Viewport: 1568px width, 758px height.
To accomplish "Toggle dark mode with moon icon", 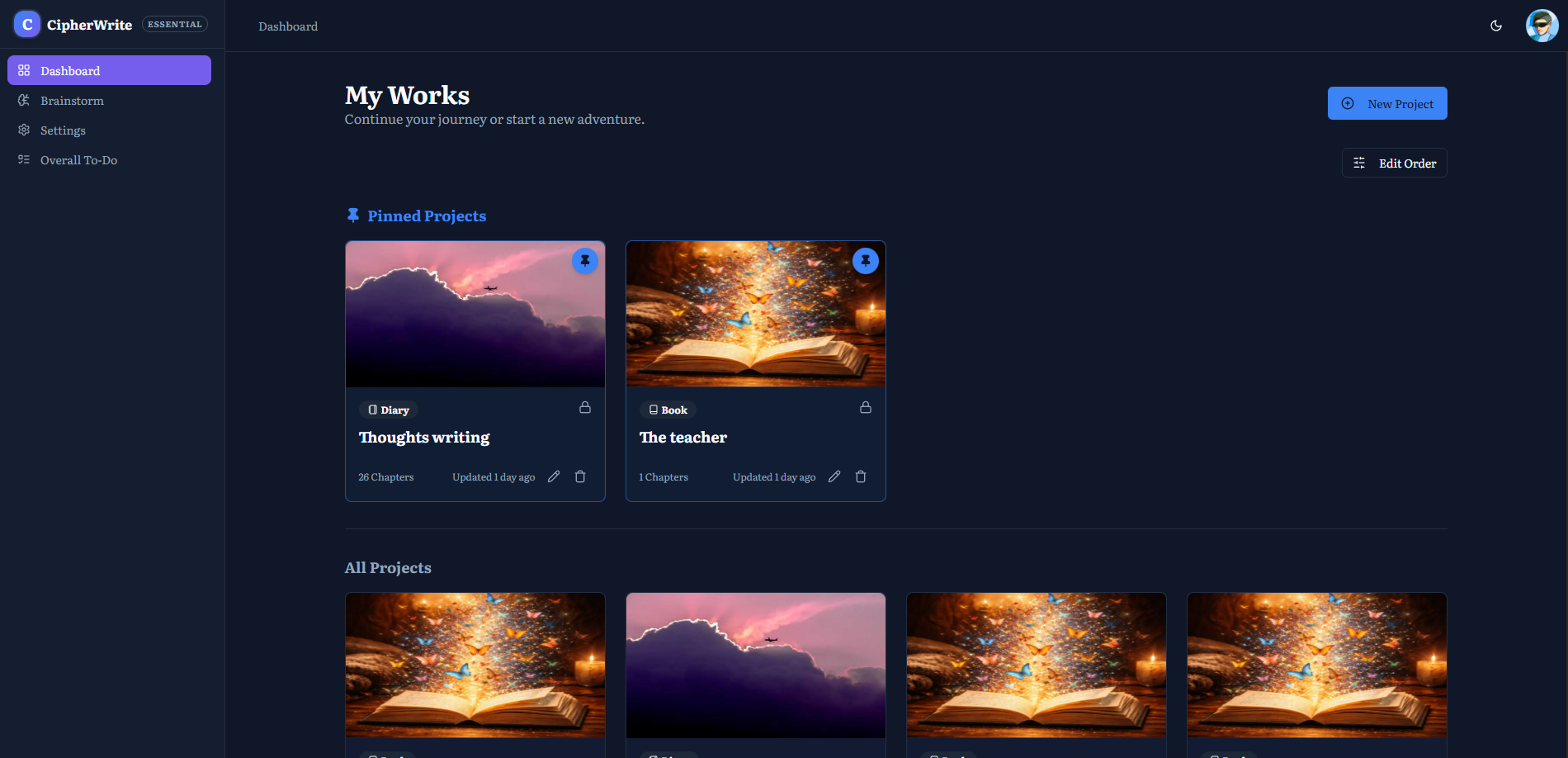I will 1495,26.
